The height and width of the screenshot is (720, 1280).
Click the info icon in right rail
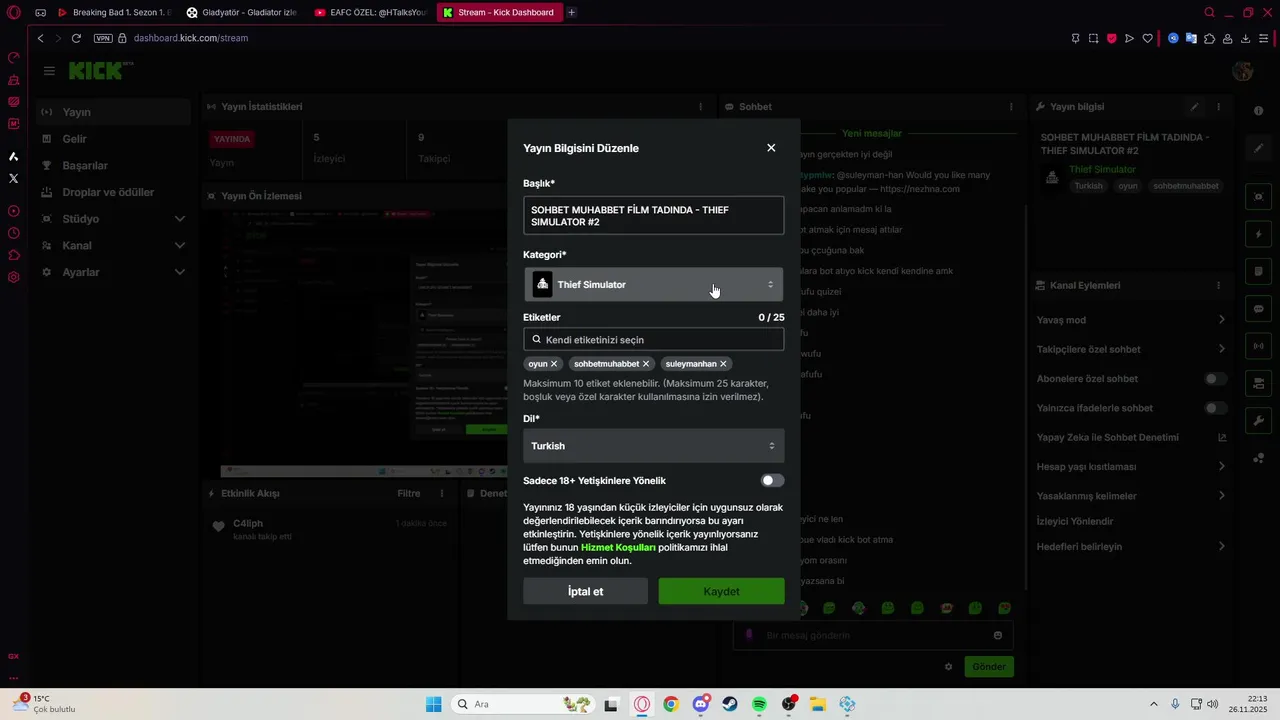pyautogui.click(x=1259, y=111)
